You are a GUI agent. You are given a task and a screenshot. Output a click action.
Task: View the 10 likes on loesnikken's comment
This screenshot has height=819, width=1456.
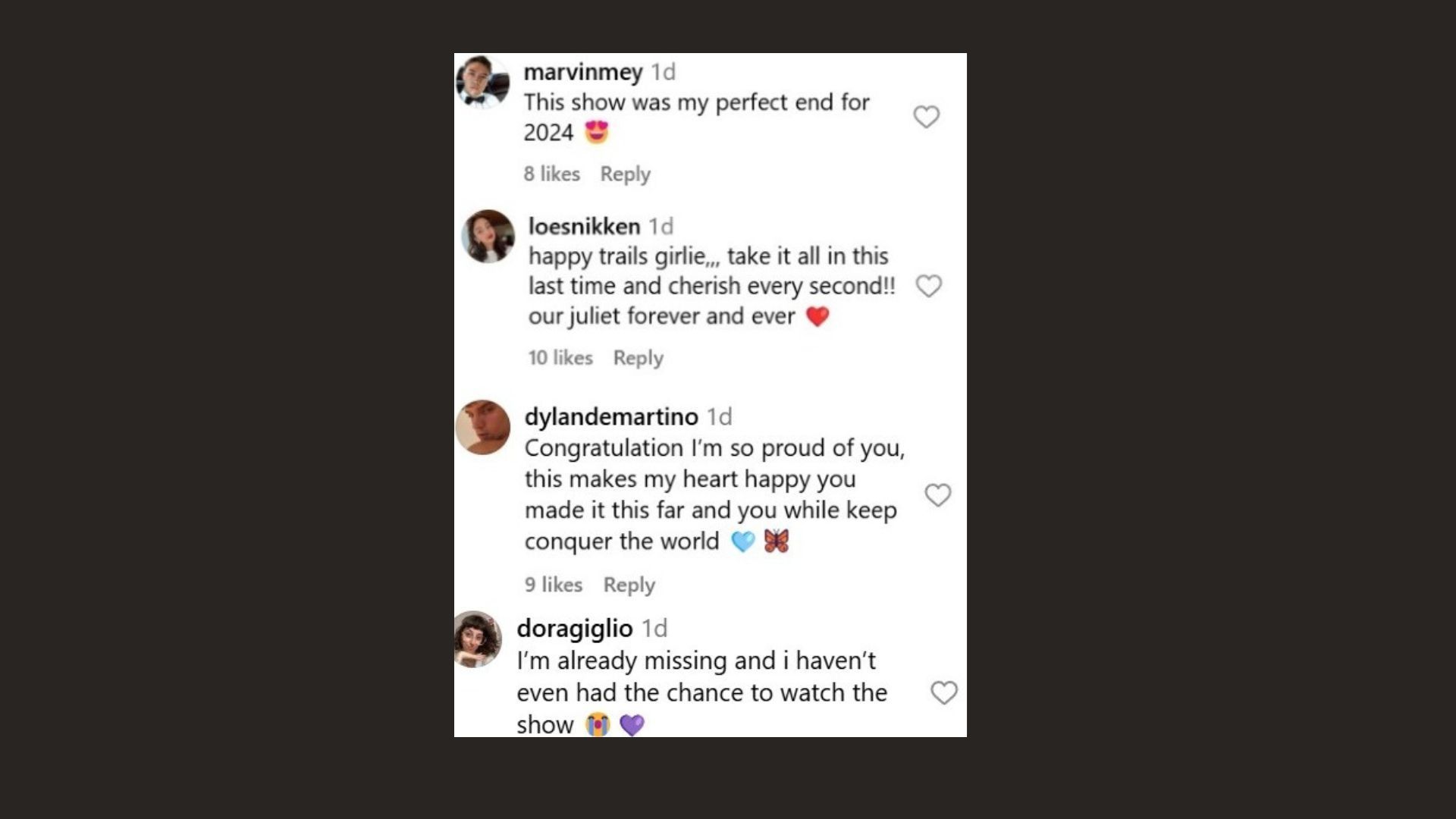(x=560, y=358)
